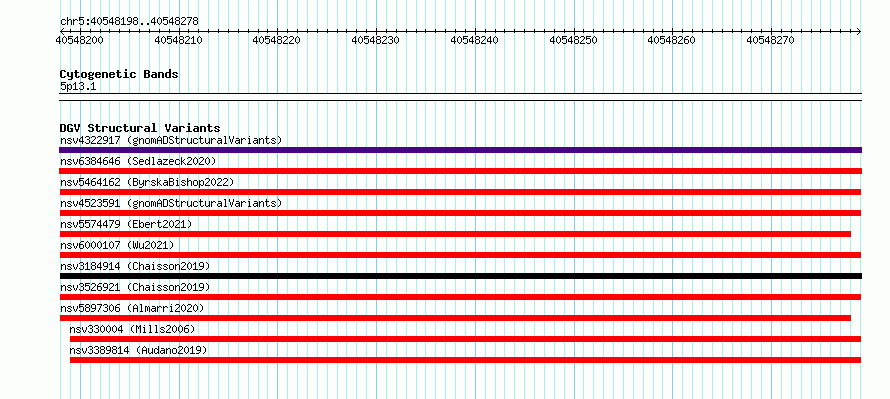The image size is (890, 399).
Task: Click the right arrowhead of the ruler
Action: tap(859, 31)
